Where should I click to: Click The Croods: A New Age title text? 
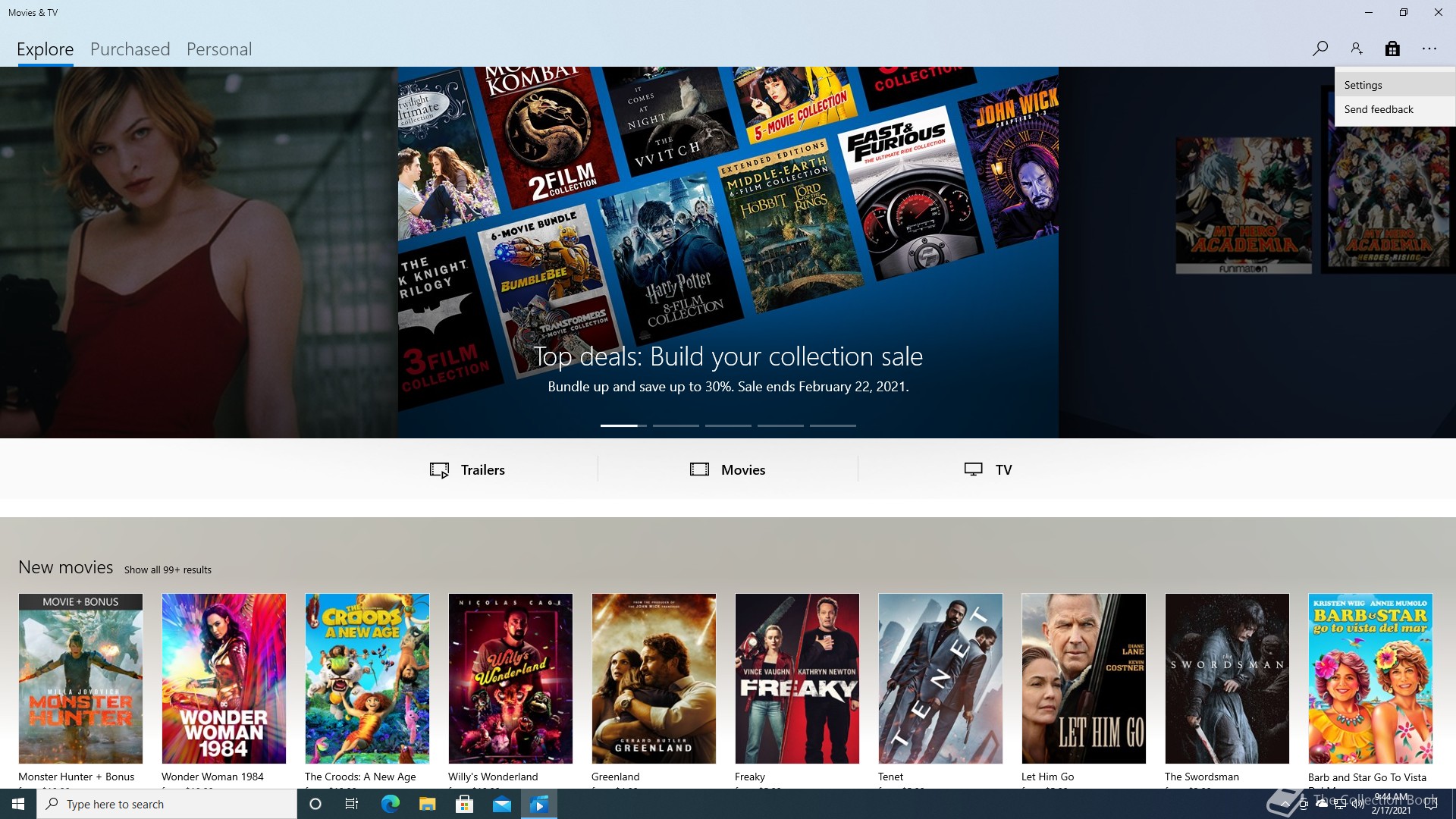click(360, 777)
